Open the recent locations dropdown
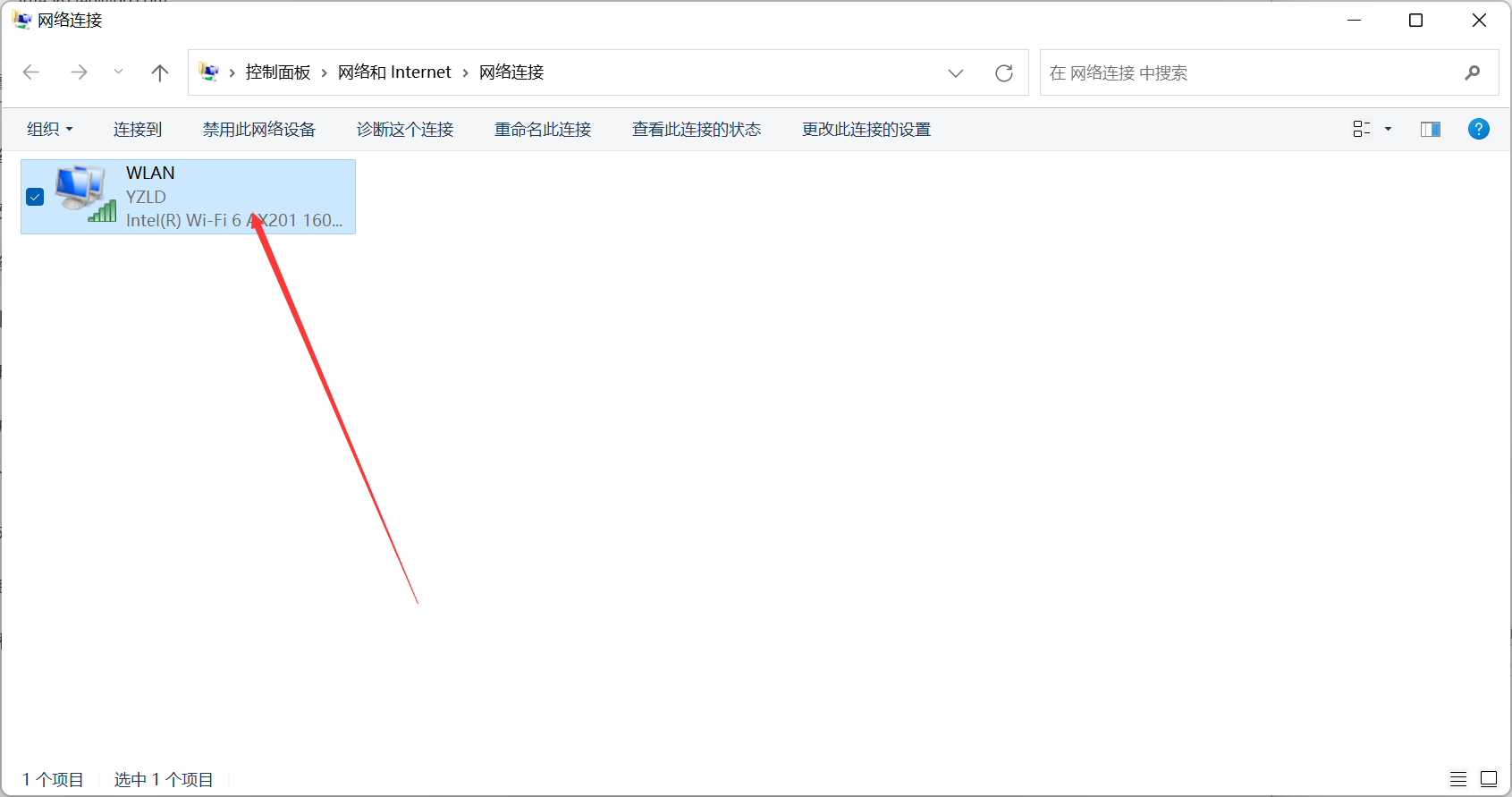 pos(118,72)
